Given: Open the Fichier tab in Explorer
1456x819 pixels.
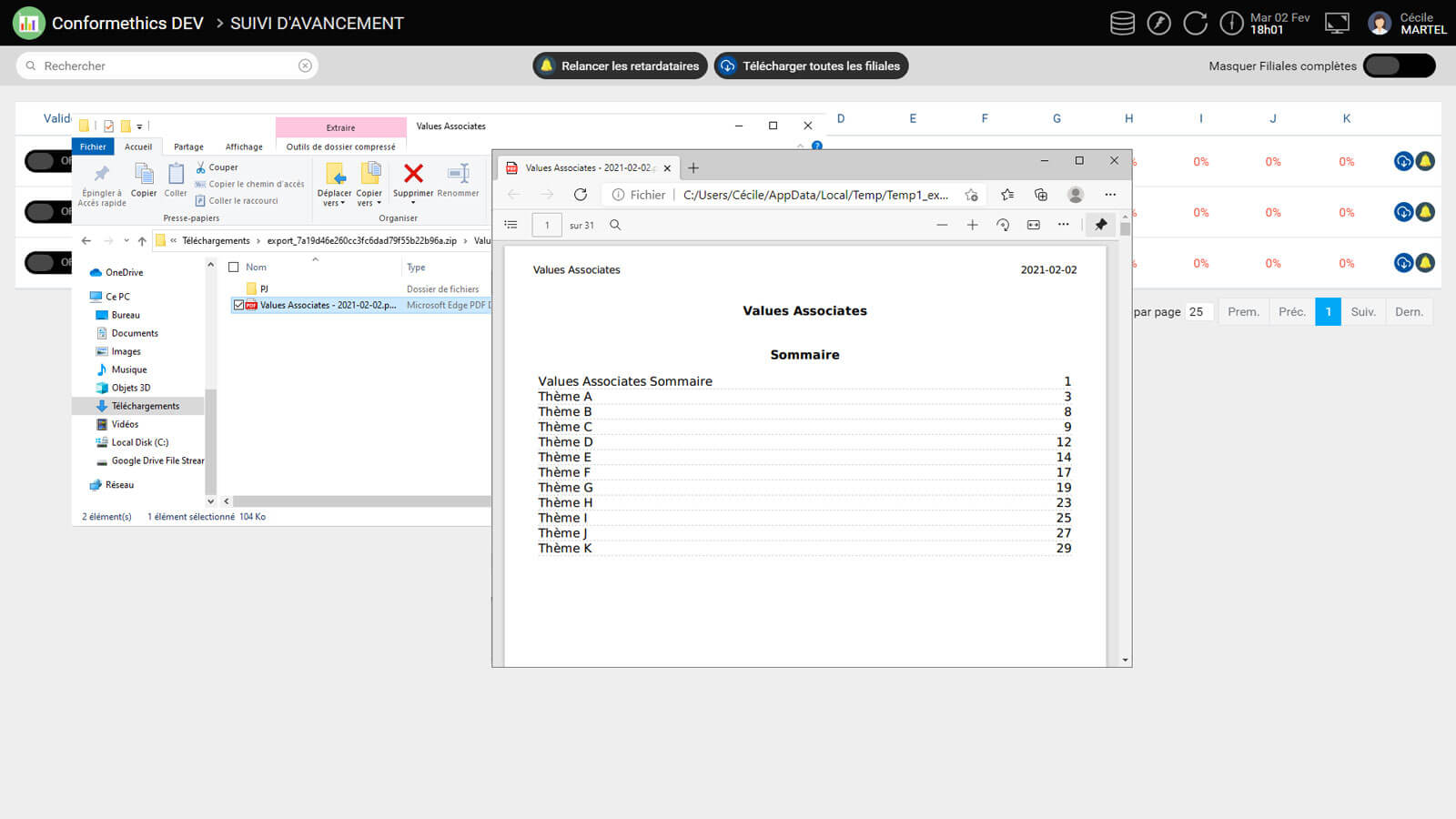Looking at the screenshot, I should (93, 147).
